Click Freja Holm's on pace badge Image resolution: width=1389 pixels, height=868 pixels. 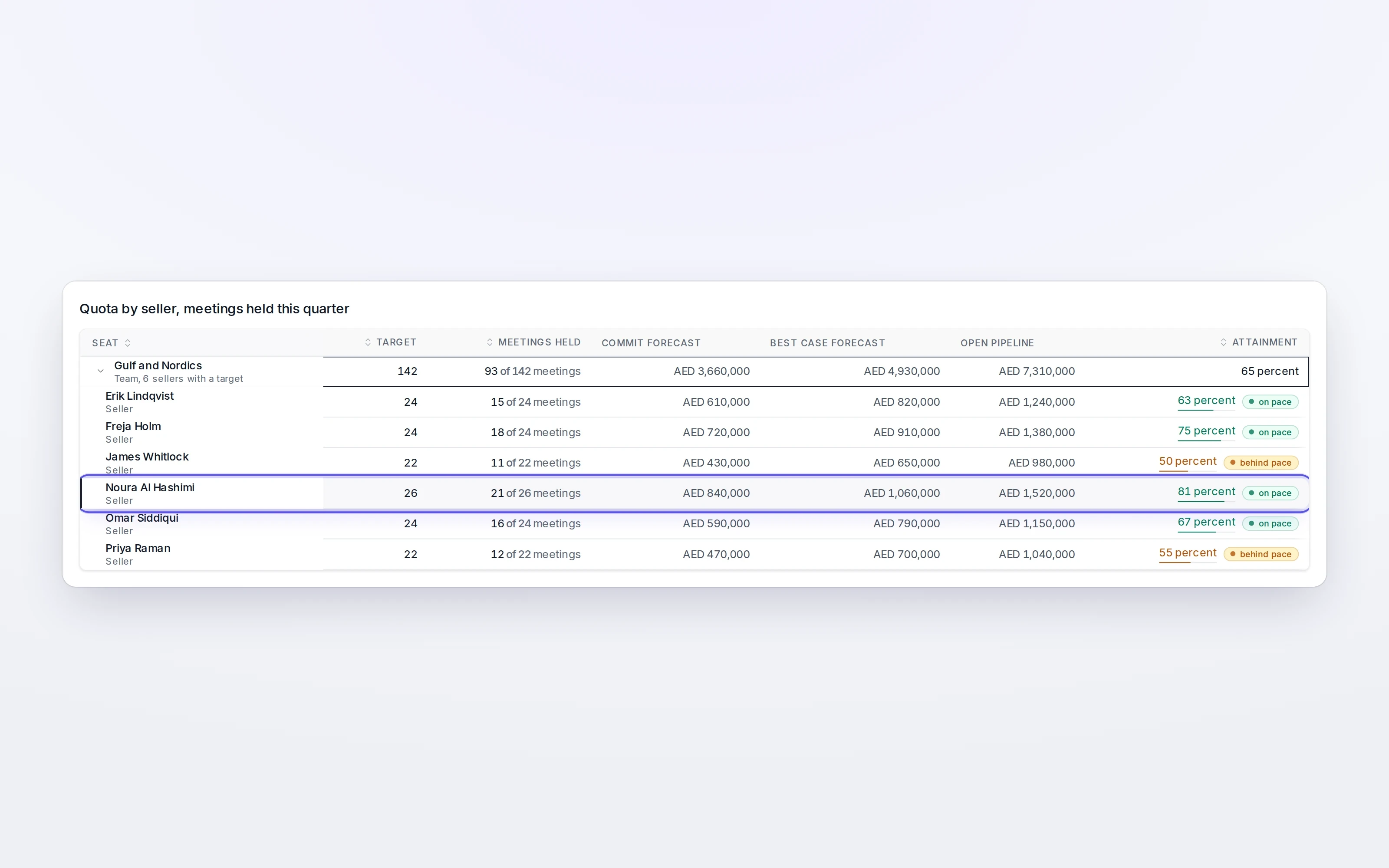(x=1270, y=432)
